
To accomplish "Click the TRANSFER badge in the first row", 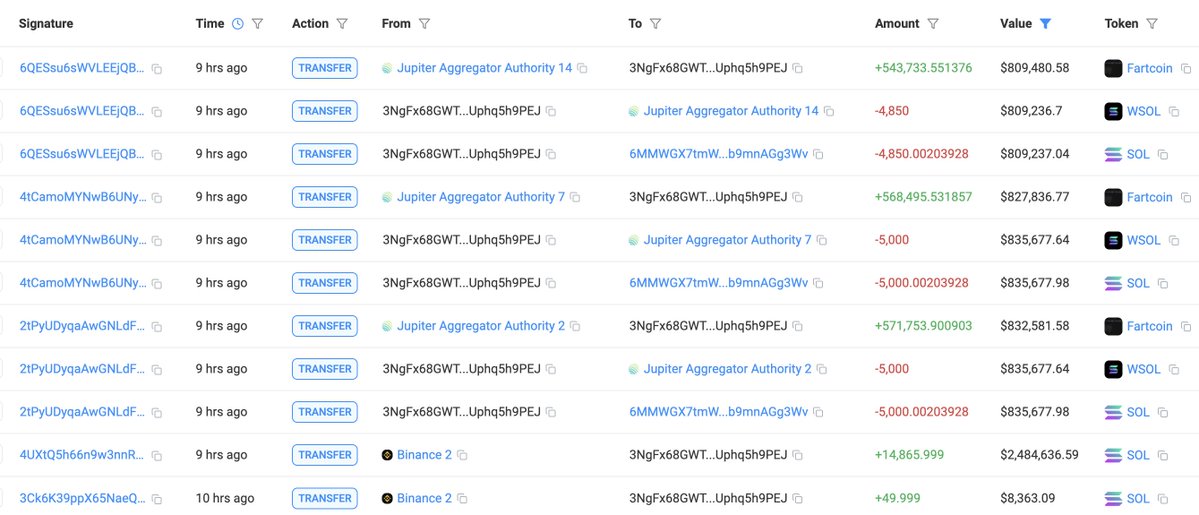I will tap(324, 68).
